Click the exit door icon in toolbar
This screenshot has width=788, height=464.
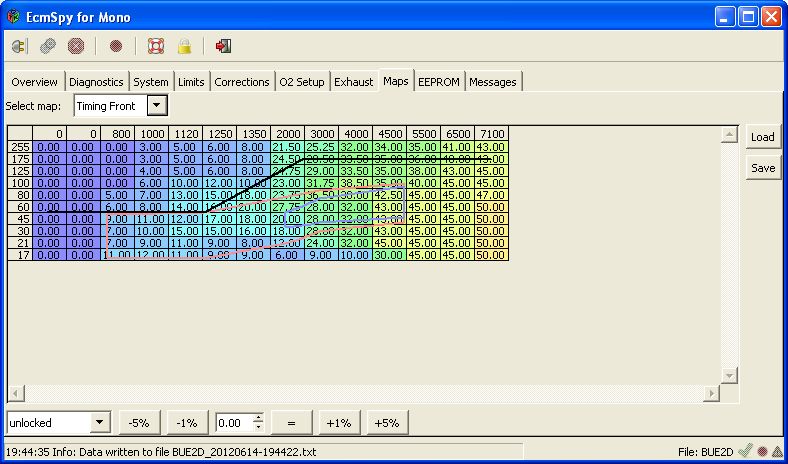tap(223, 46)
